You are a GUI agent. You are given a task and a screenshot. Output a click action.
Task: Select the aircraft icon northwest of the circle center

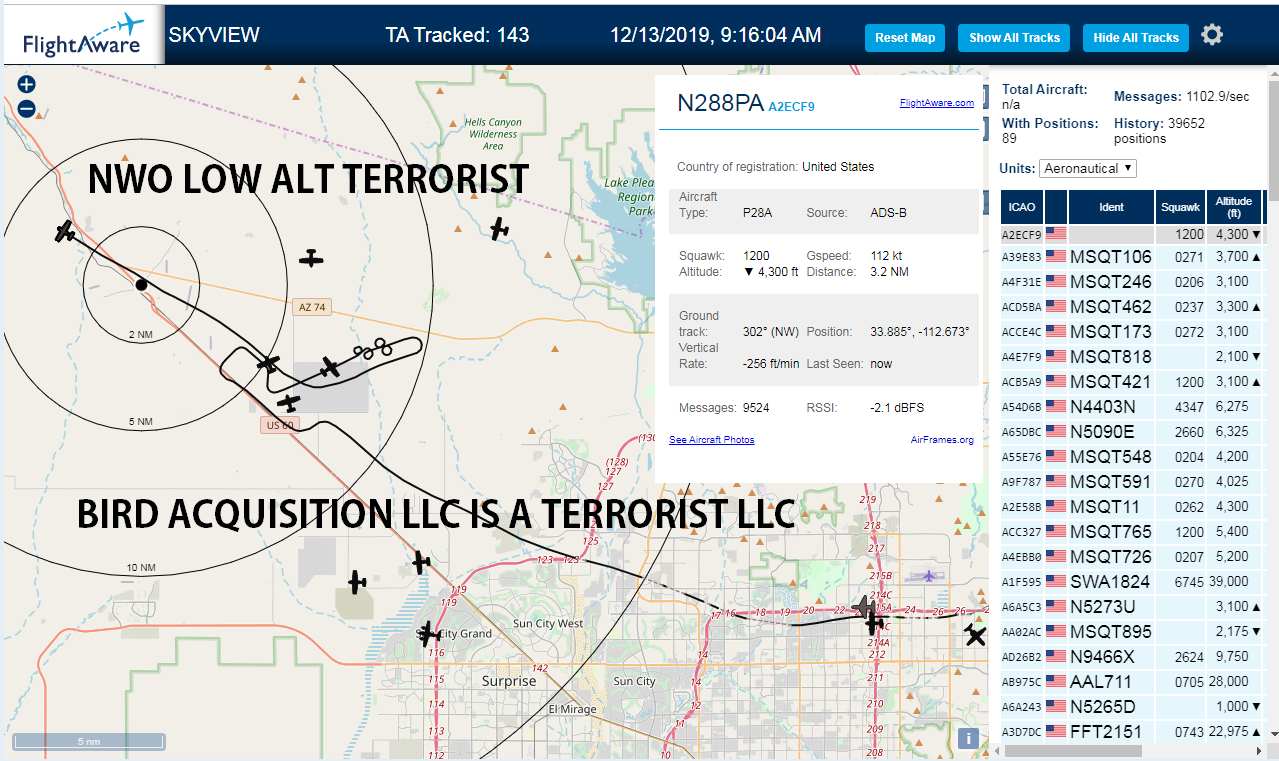pyautogui.click(x=65, y=232)
